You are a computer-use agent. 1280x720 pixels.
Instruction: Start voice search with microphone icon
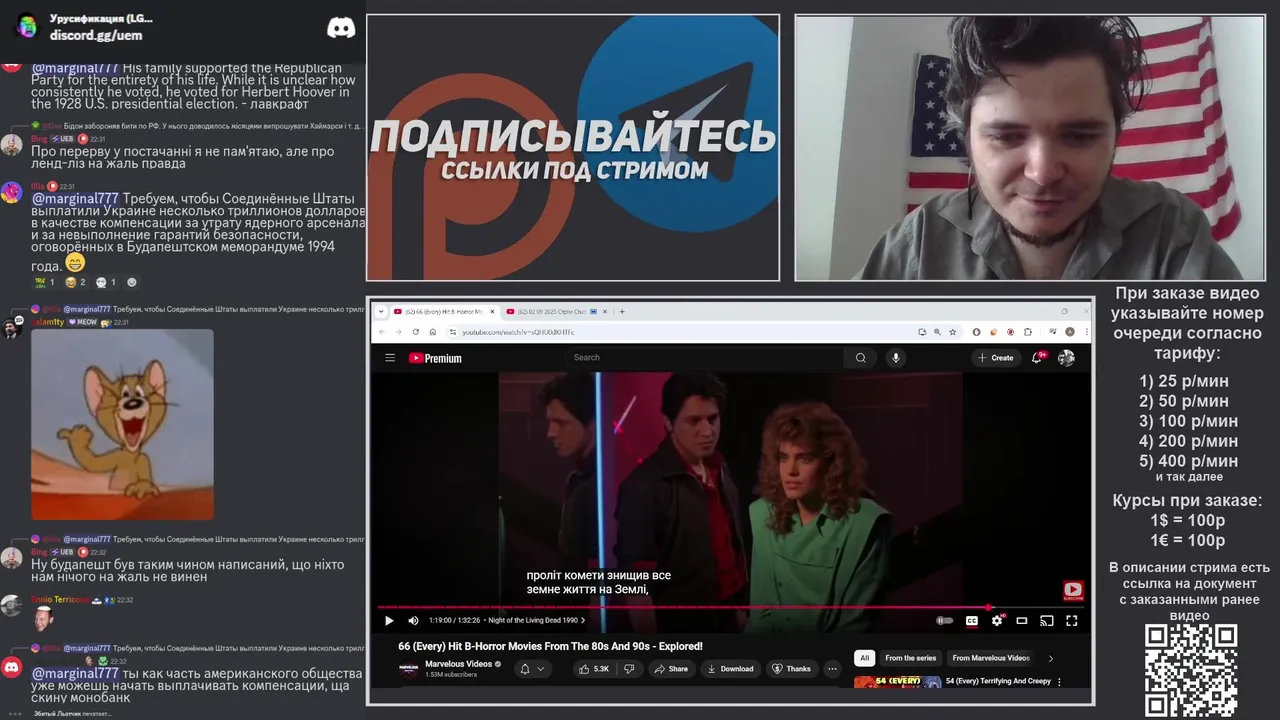(x=896, y=358)
